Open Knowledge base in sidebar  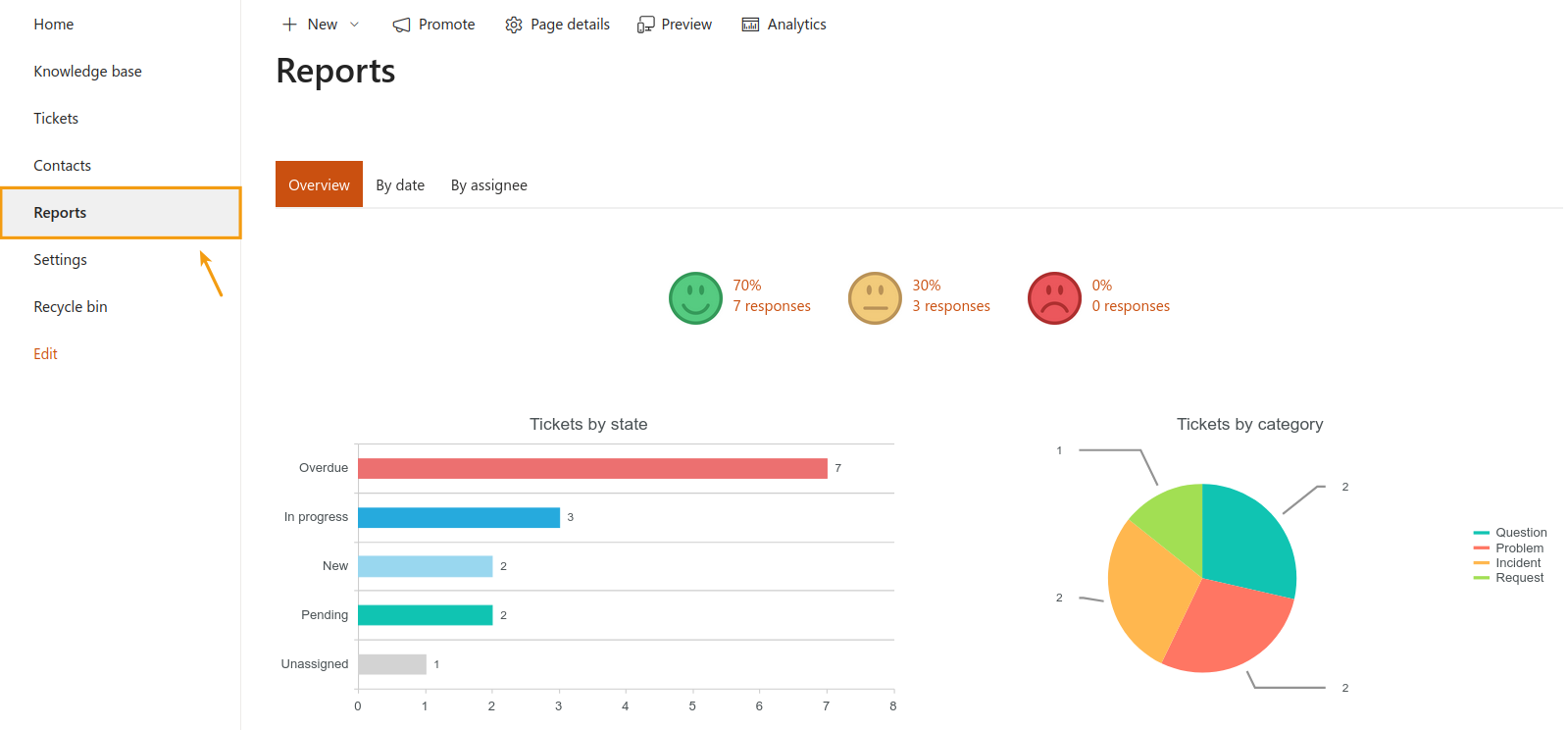87,72
